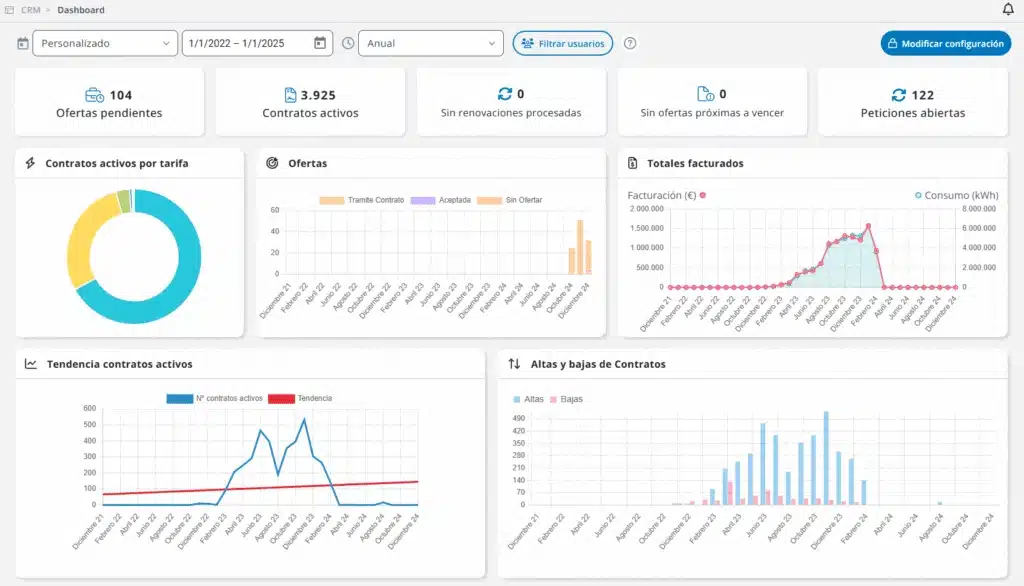
Task: Click the Modificar configuración button
Action: pos(945,44)
